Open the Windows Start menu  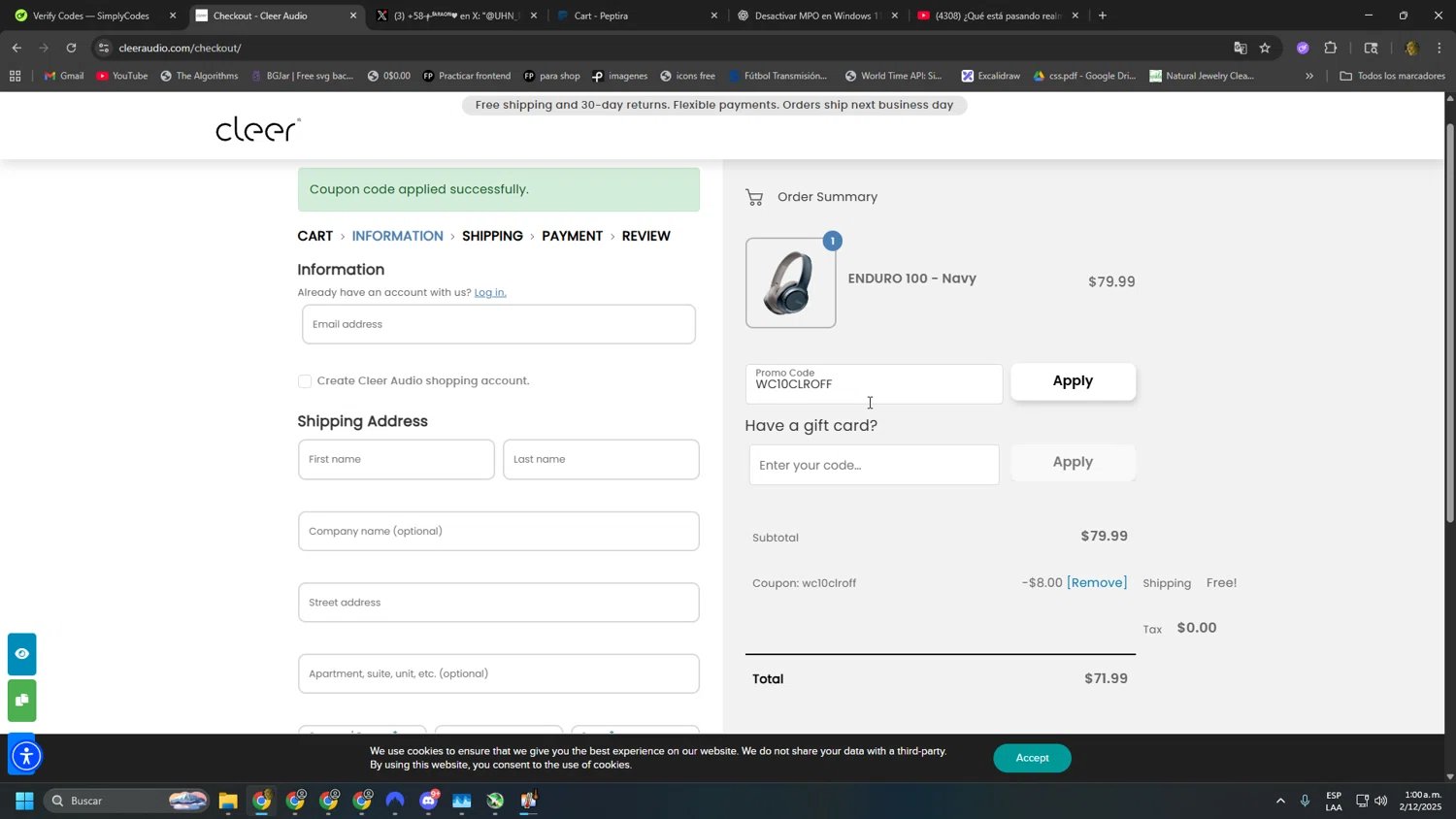click(x=24, y=801)
